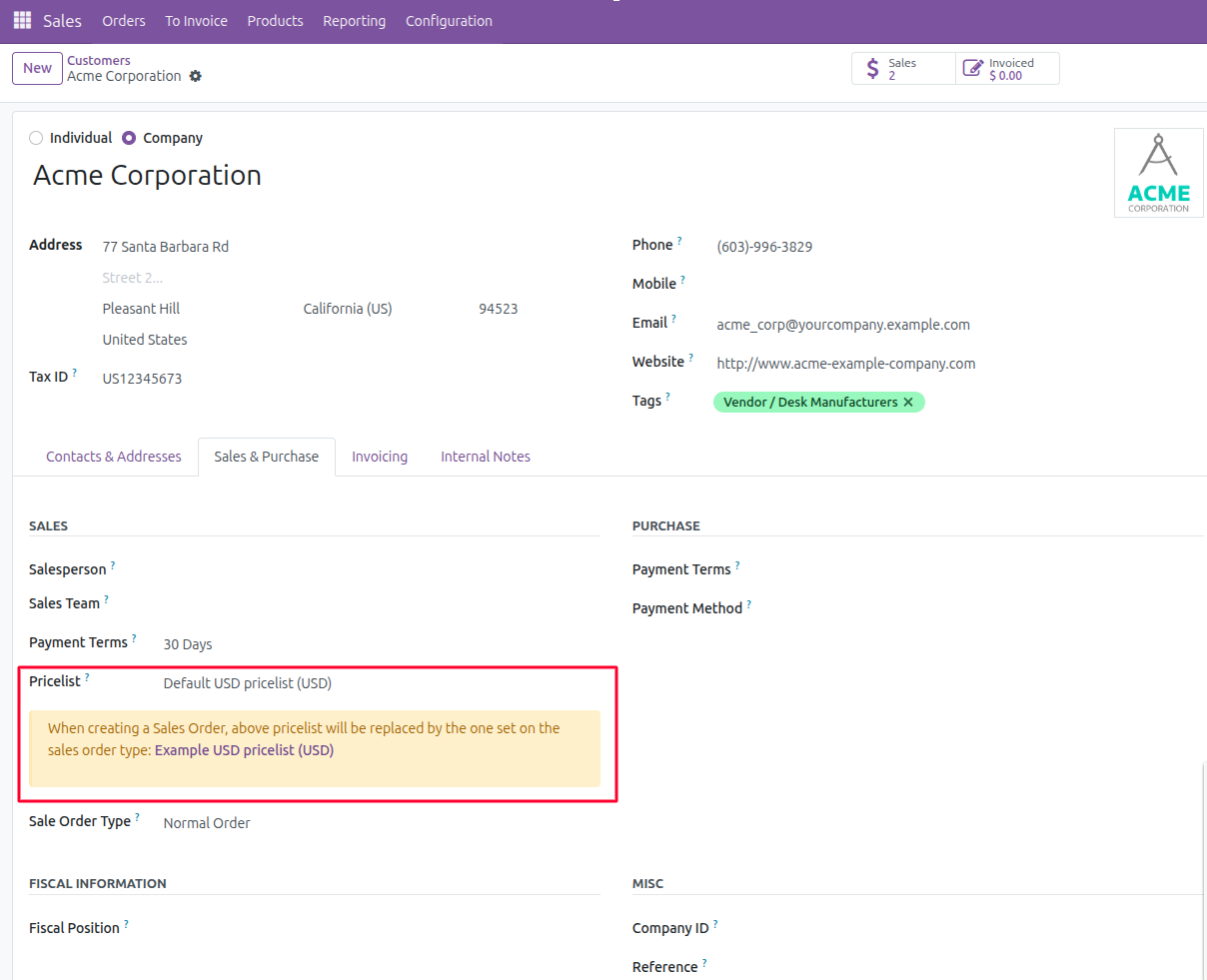The height and width of the screenshot is (980, 1207).
Task: Open the Configuration menu
Action: click(x=449, y=21)
